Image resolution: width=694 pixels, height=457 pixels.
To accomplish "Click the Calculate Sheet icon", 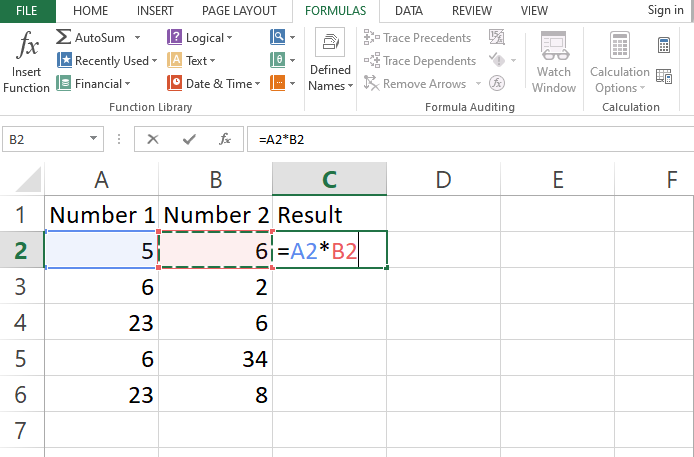I will [x=664, y=76].
